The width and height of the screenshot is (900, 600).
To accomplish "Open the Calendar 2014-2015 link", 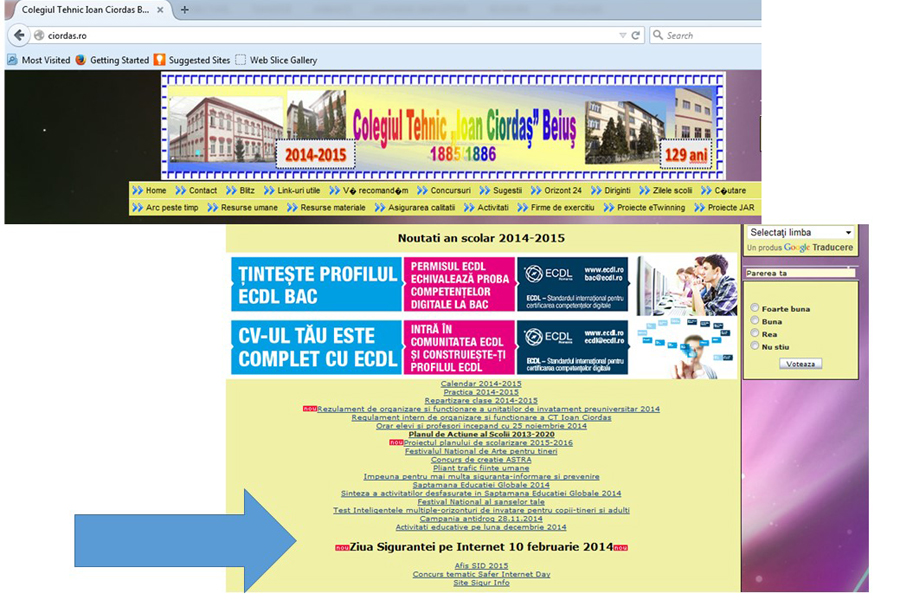I will pyautogui.click(x=481, y=384).
